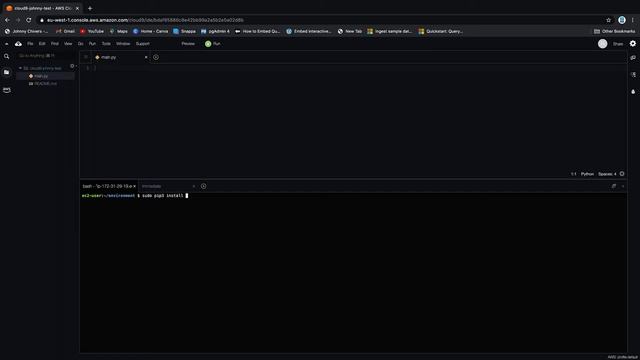Reload the browser page
Screen dimensions: 640x360
tap(29, 20)
